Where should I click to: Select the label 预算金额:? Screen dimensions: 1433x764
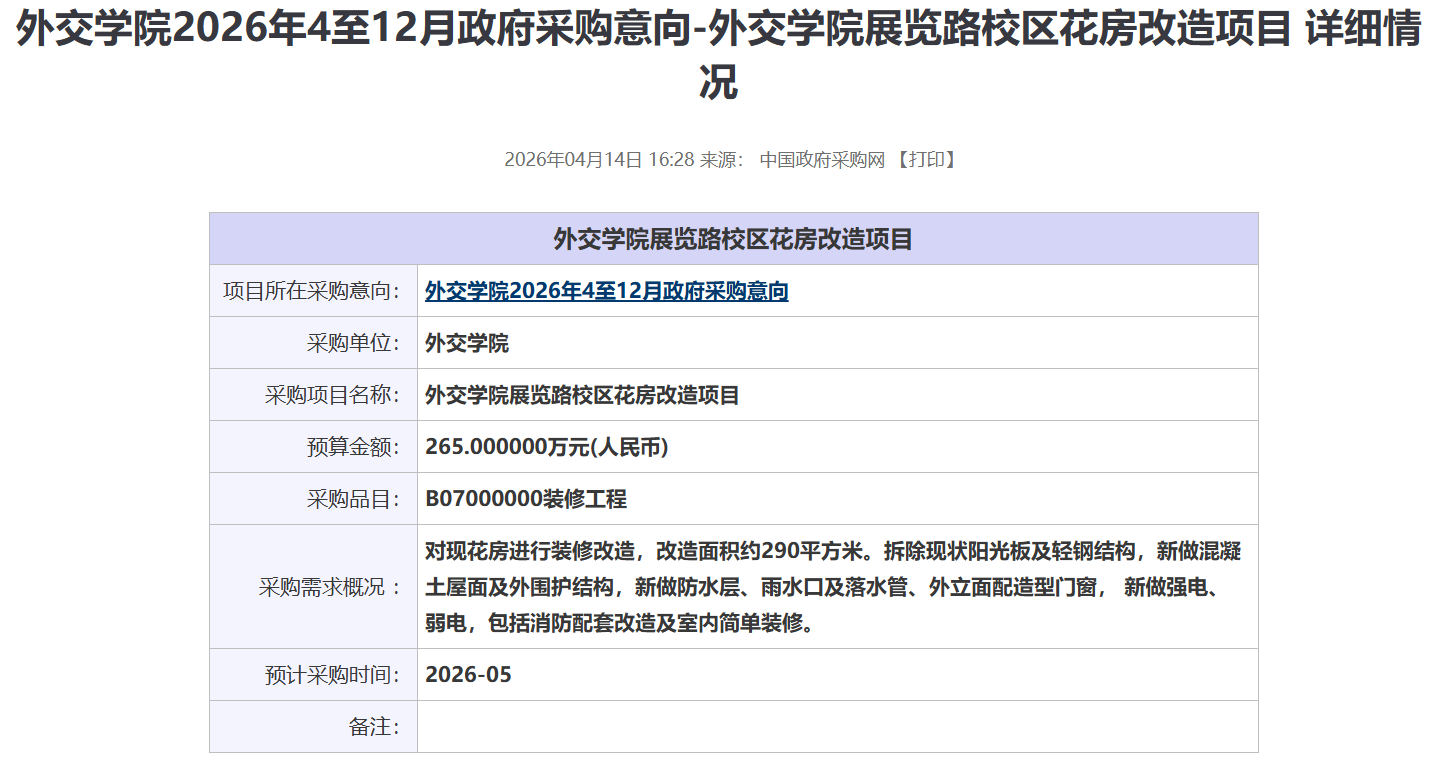354,447
